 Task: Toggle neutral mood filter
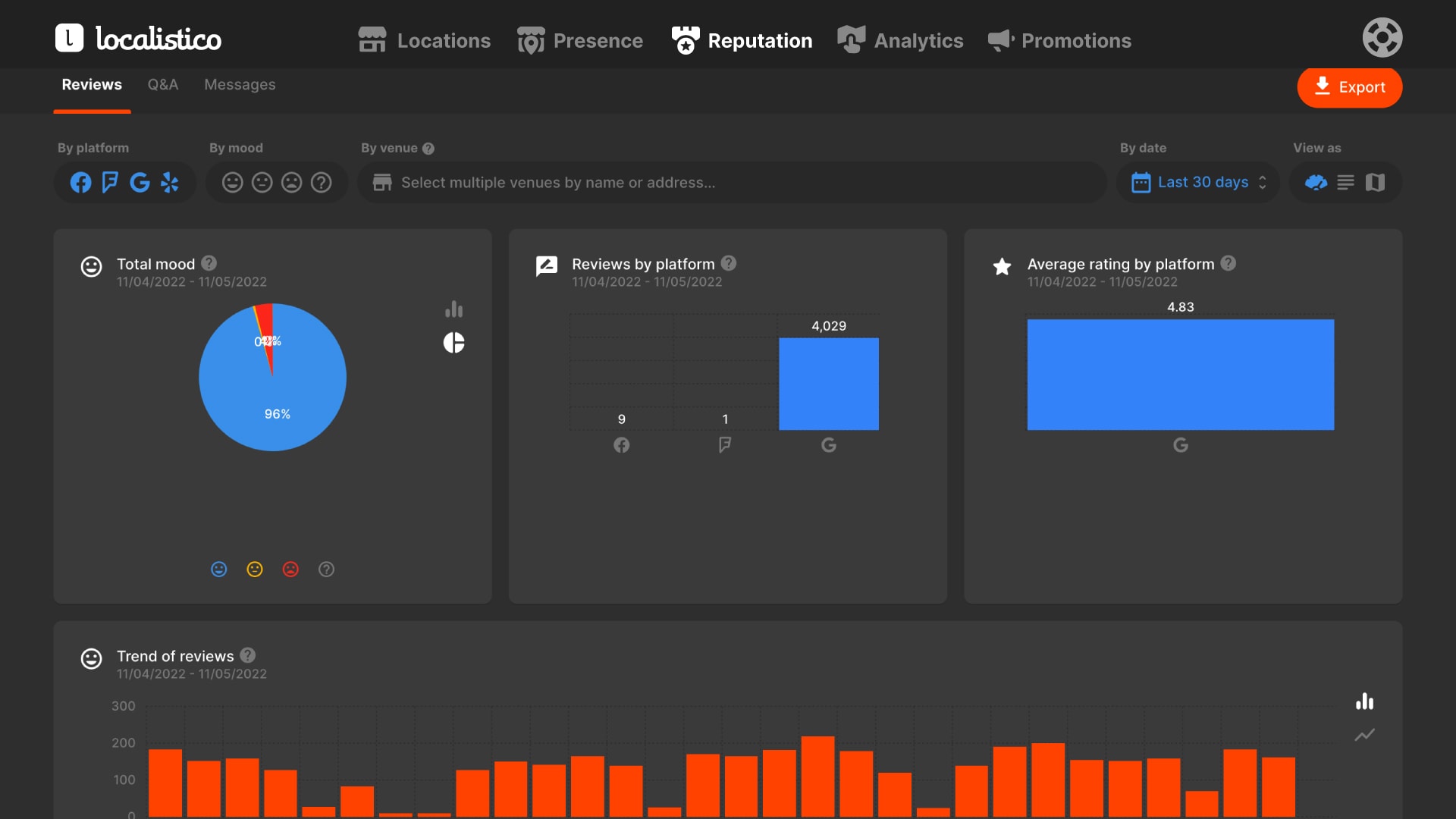point(262,183)
